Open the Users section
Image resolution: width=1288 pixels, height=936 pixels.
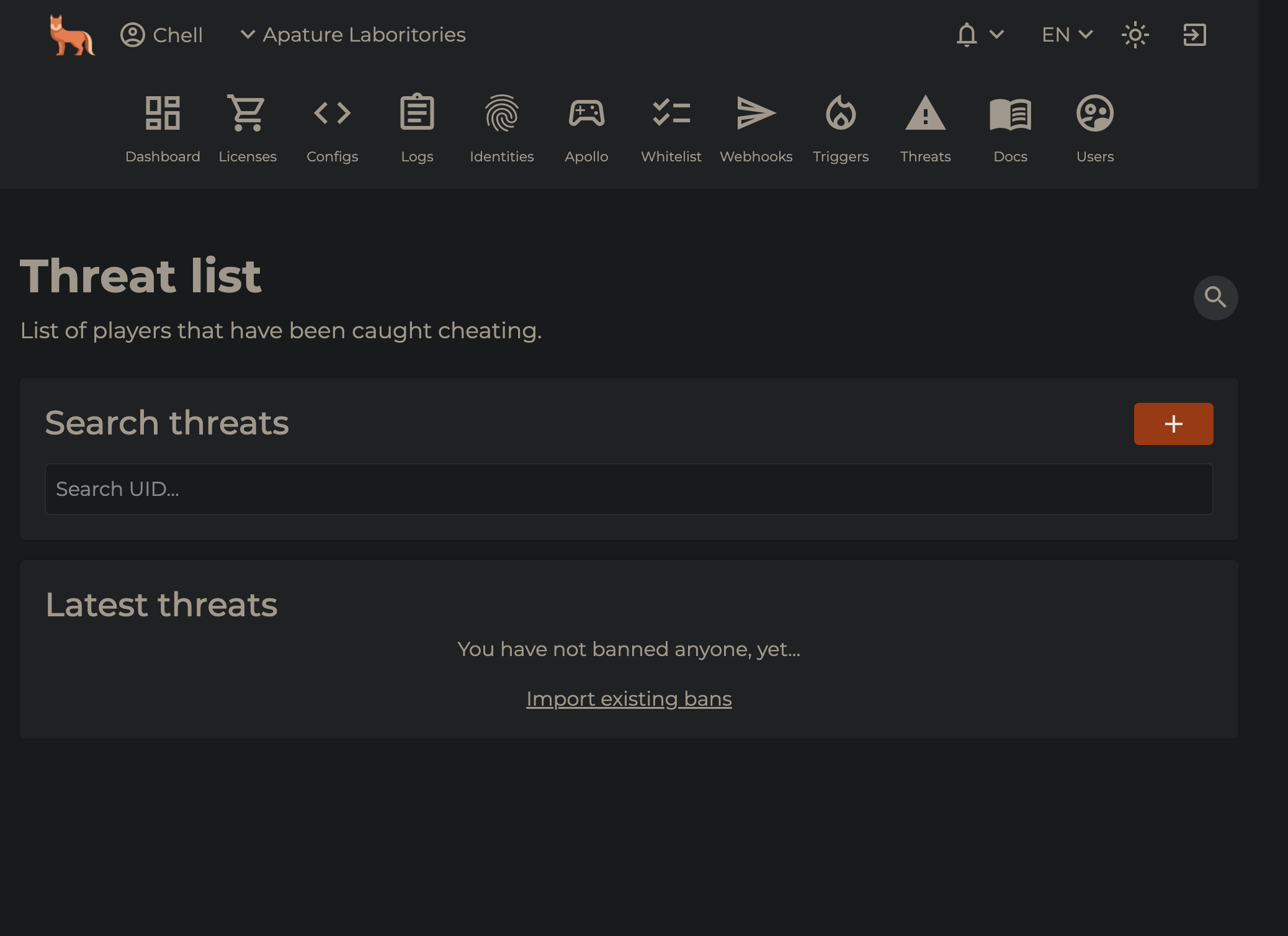point(1094,128)
